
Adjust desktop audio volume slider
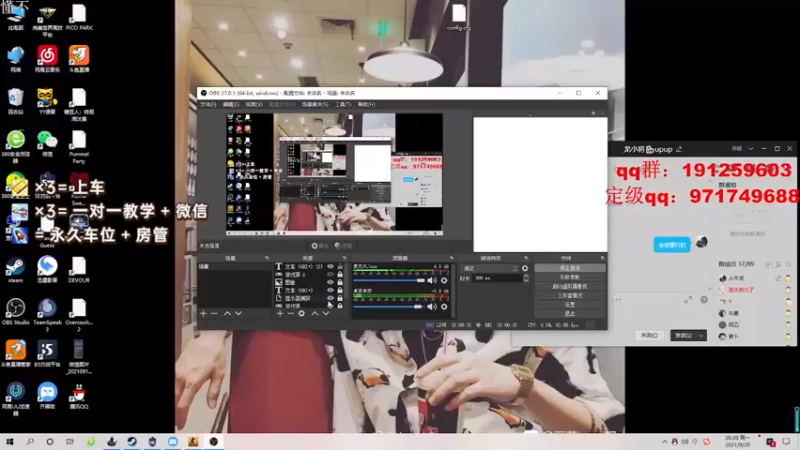click(x=388, y=307)
